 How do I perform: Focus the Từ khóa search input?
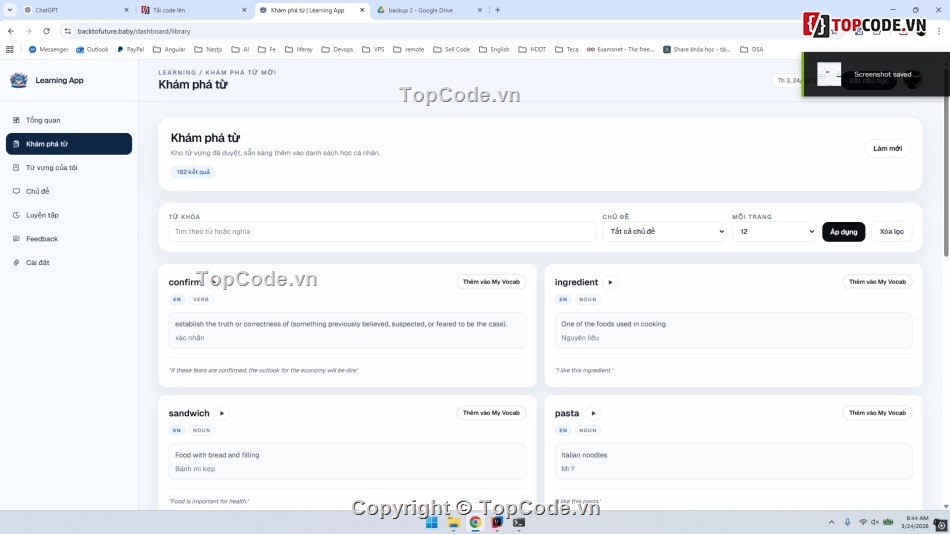(382, 232)
